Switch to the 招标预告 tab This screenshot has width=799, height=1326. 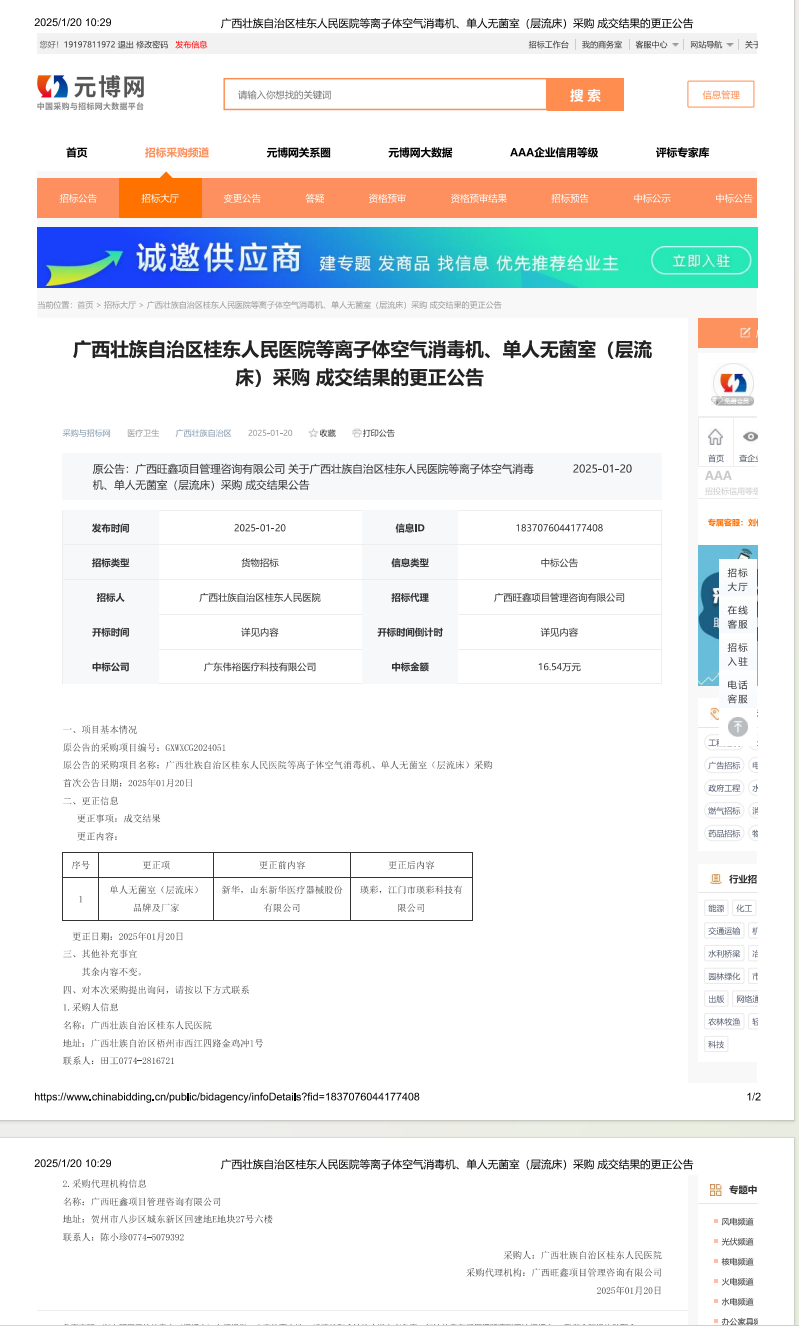click(x=570, y=198)
